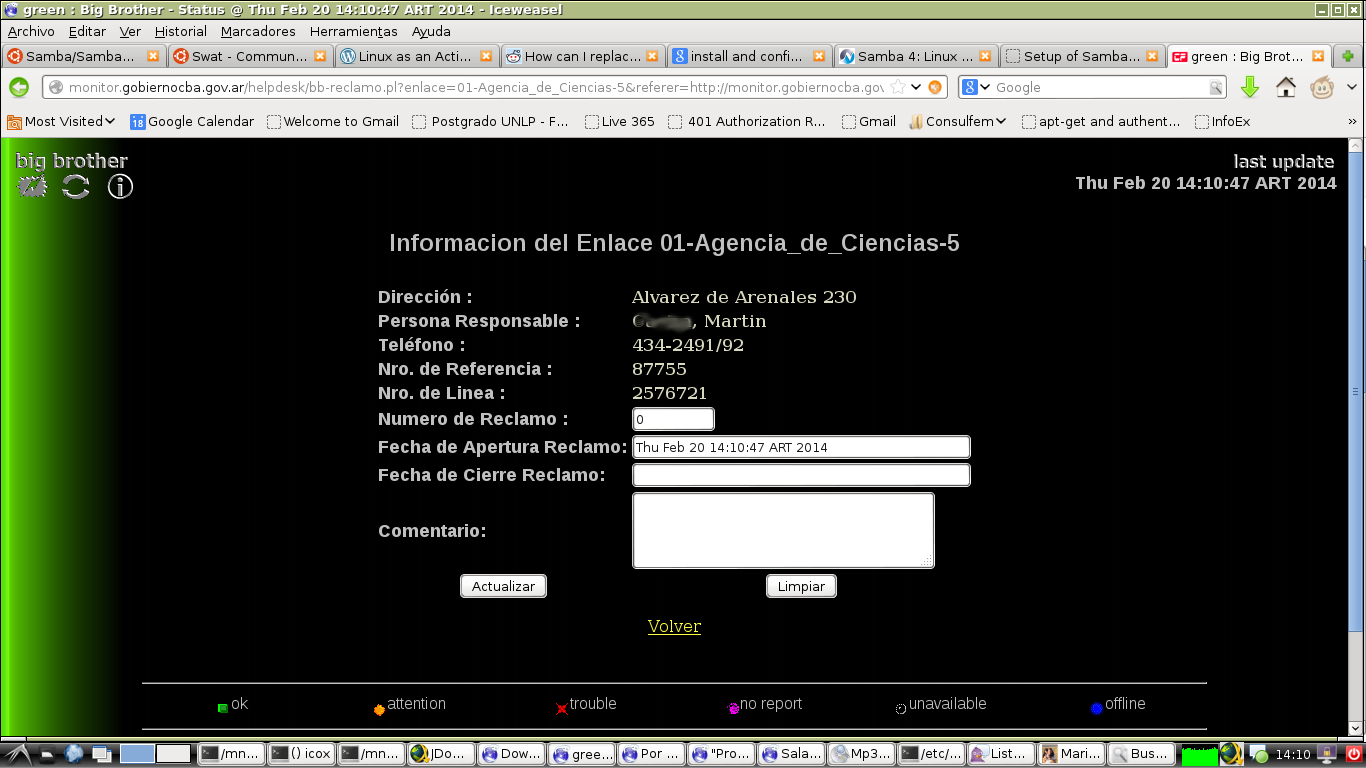1366x768 pixels.
Task: Click inside the Comentario text area
Action: [x=783, y=530]
